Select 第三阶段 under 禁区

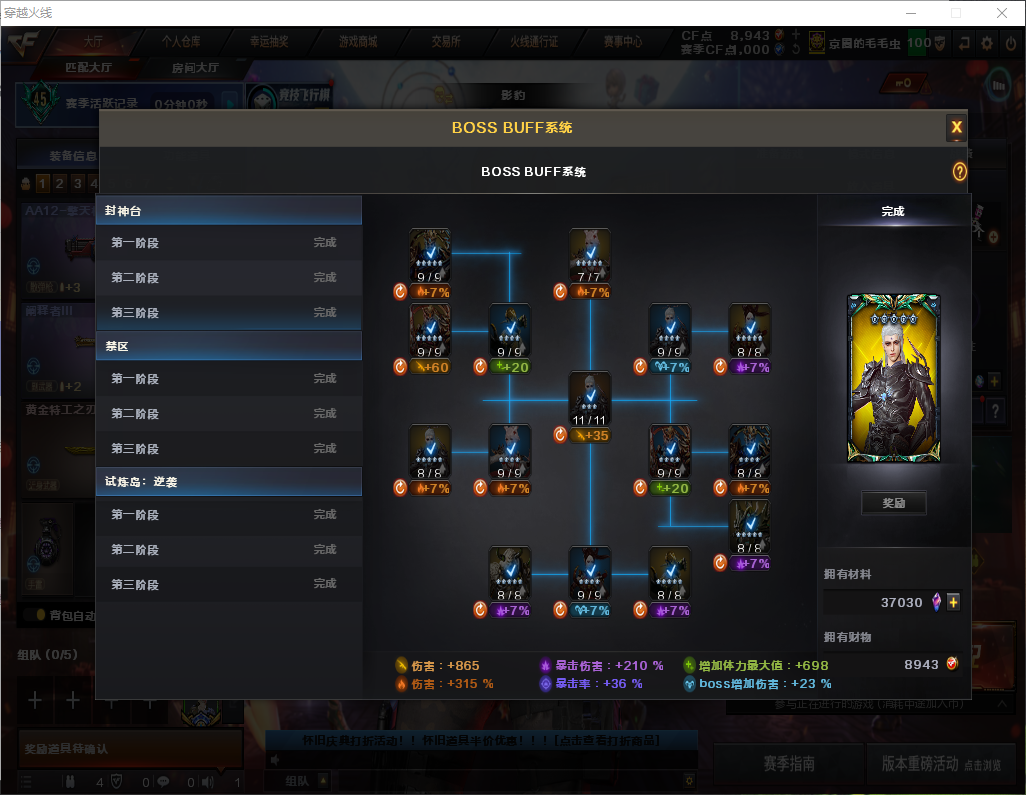[229, 449]
